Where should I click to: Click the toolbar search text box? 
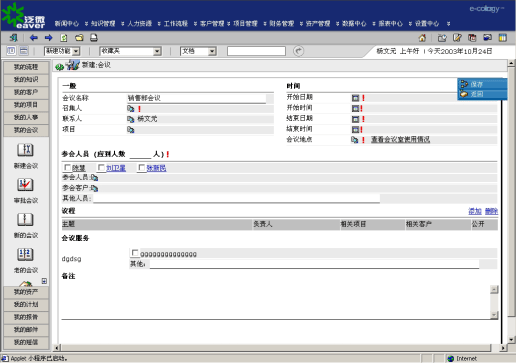(256, 51)
